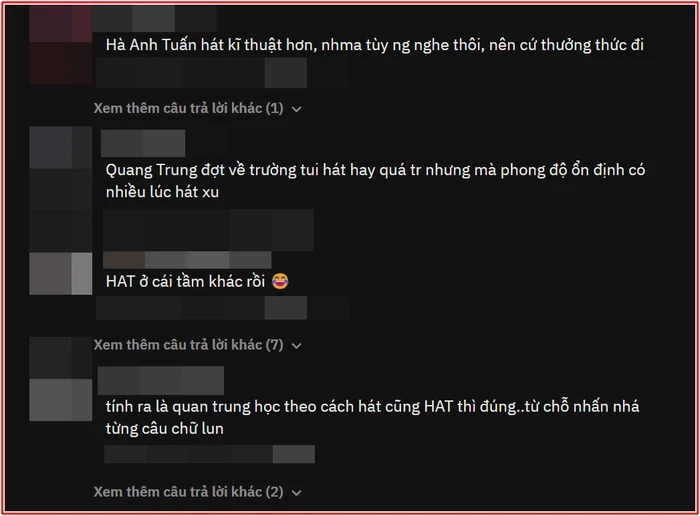Click the laughing emoji in the HAT comment
This screenshot has height=516, width=700.
(x=280, y=281)
